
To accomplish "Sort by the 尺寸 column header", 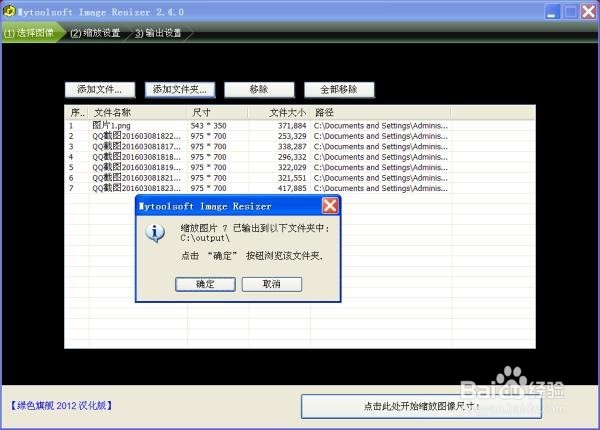I will (218, 113).
